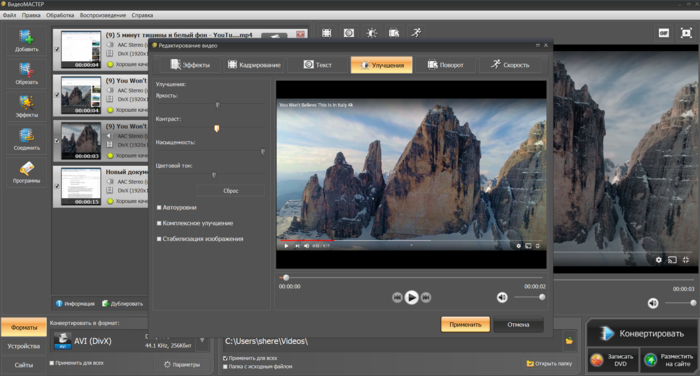Enable Комплексное улучшение checkbox
Screen dimensions: 700x376
pyautogui.click(x=159, y=223)
